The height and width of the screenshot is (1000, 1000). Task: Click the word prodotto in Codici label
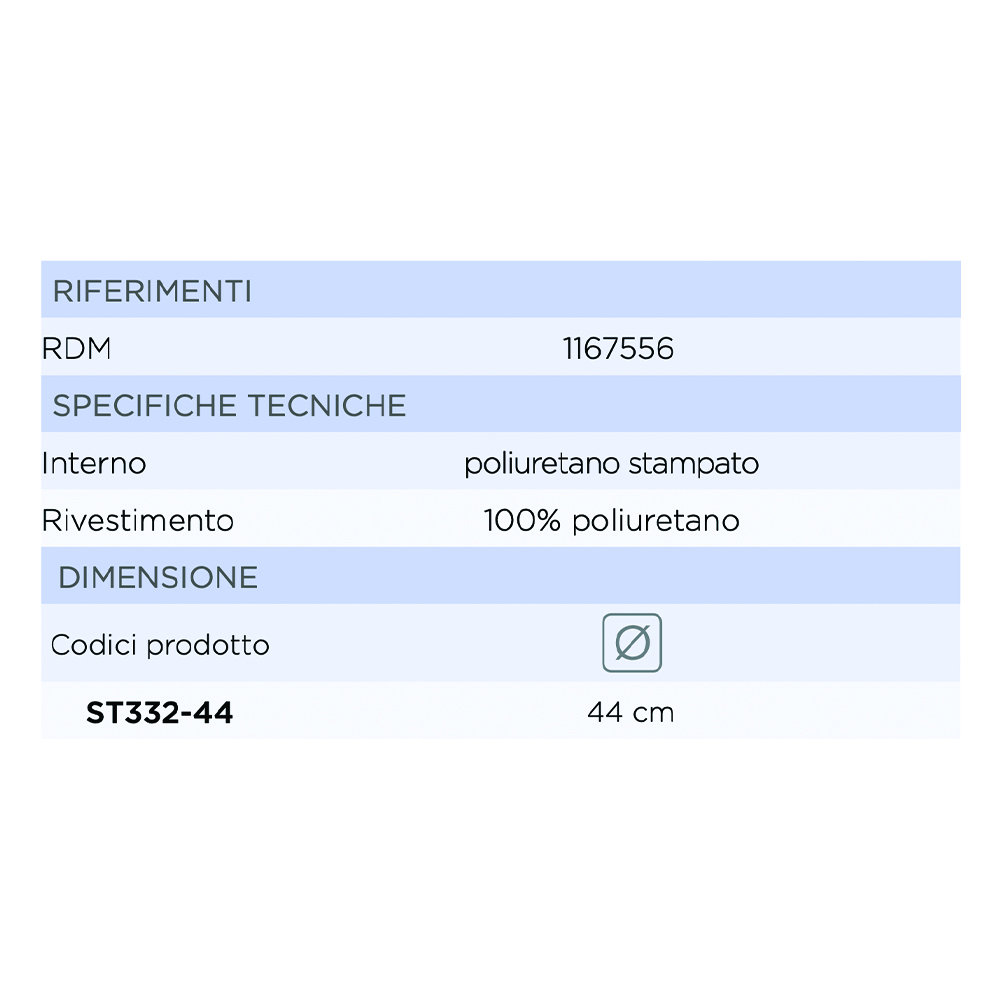pos(208,645)
